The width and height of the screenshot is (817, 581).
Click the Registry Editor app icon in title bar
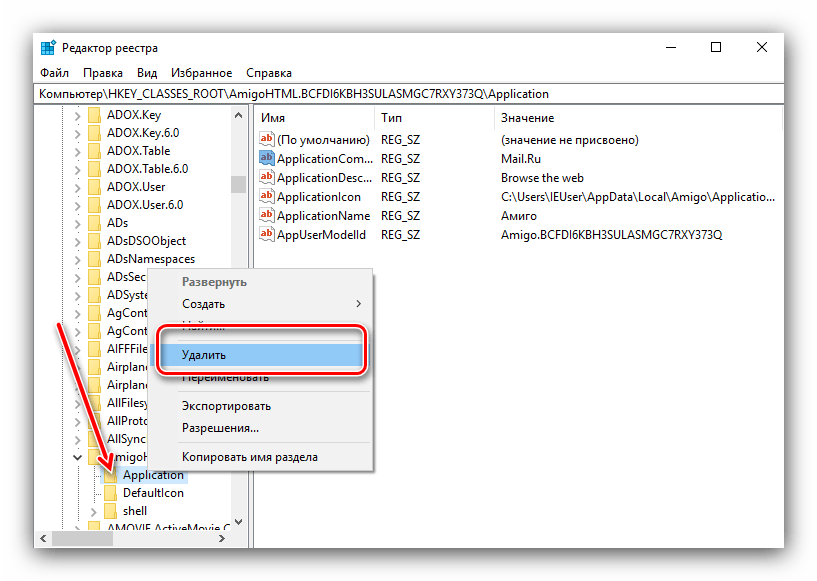(49, 48)
